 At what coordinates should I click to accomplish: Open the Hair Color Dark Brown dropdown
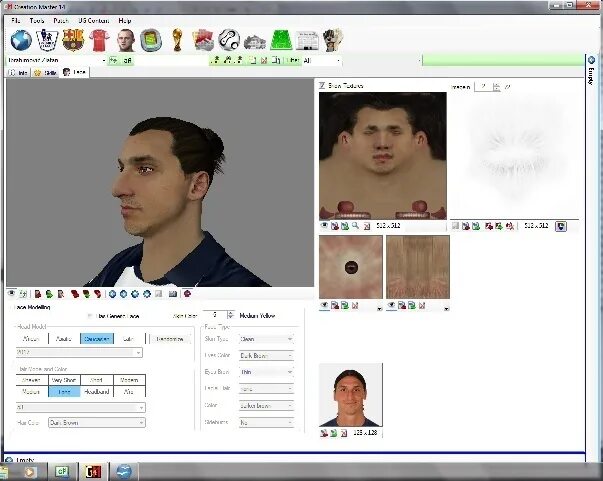click(x=97, y=423)
